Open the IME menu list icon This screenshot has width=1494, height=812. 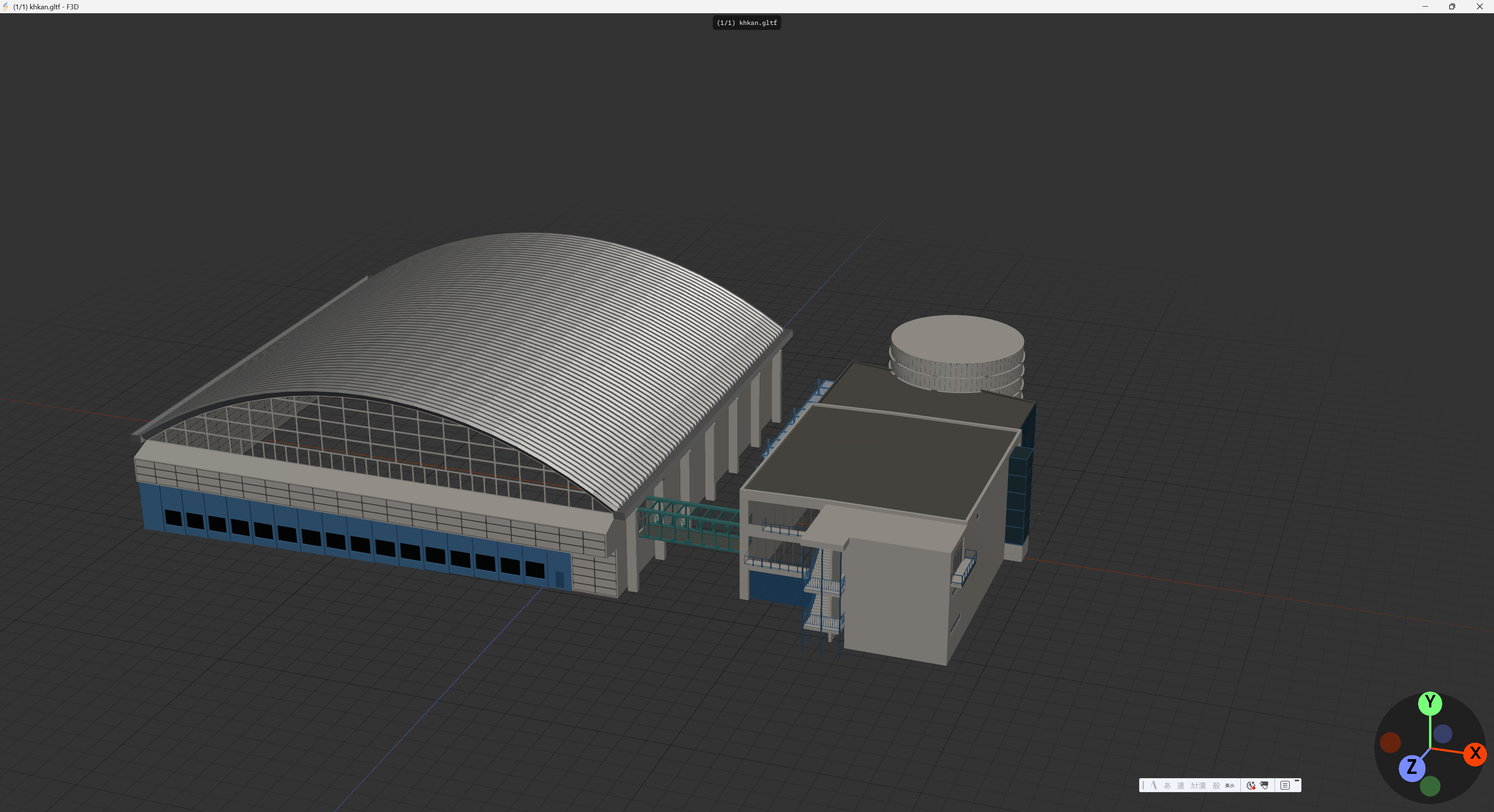[x=1285, y=785]
